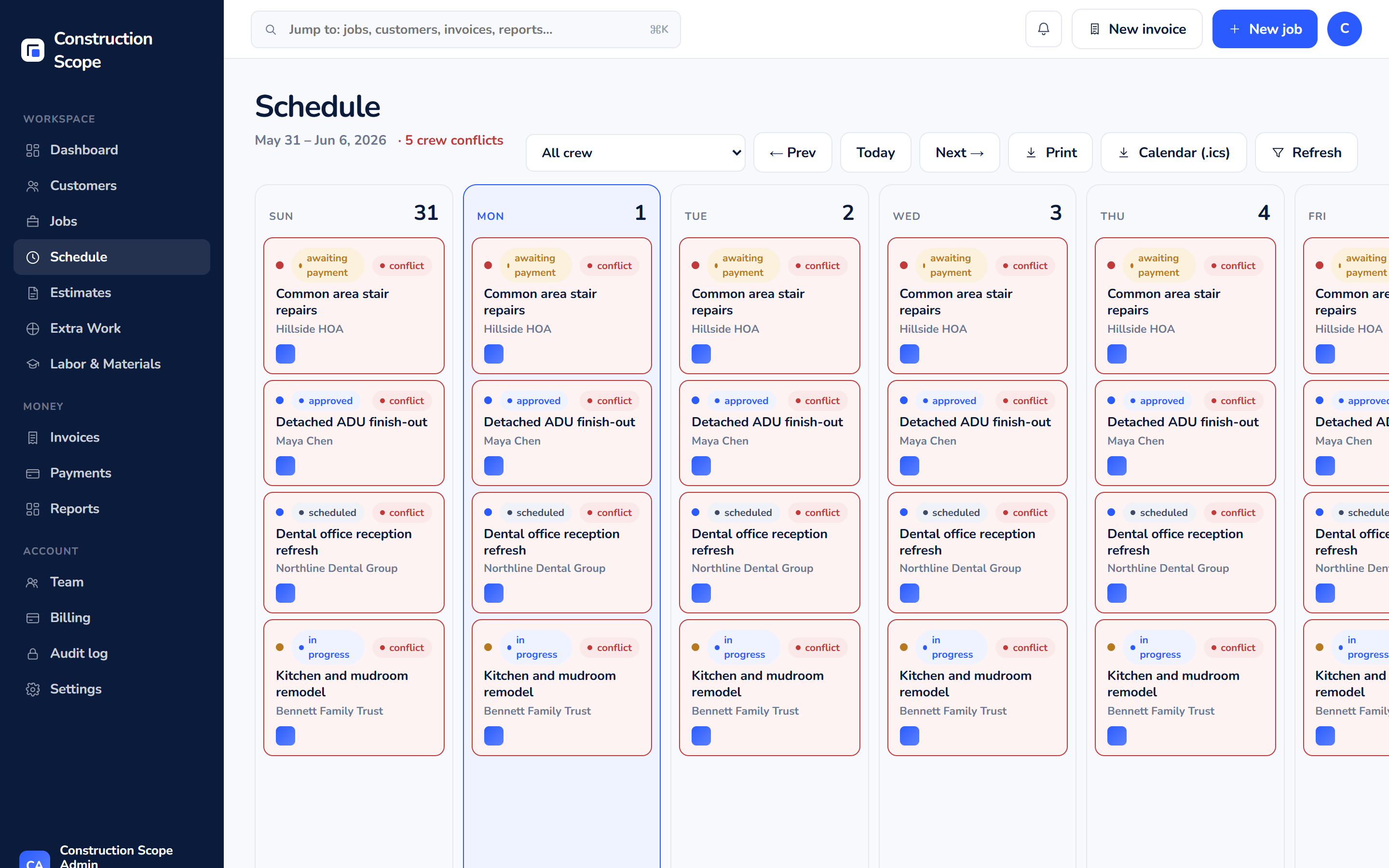Click crew color square on Thursday stair repairs card
The height and width of the screenshot is (868, 1389).
(x=1117, y=353)
